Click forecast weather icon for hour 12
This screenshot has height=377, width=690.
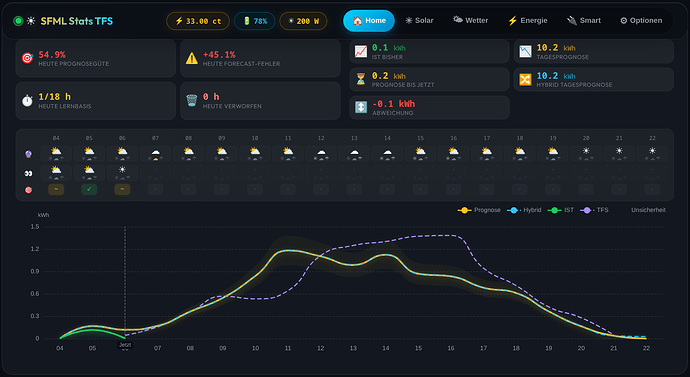[x=321, y=152]
